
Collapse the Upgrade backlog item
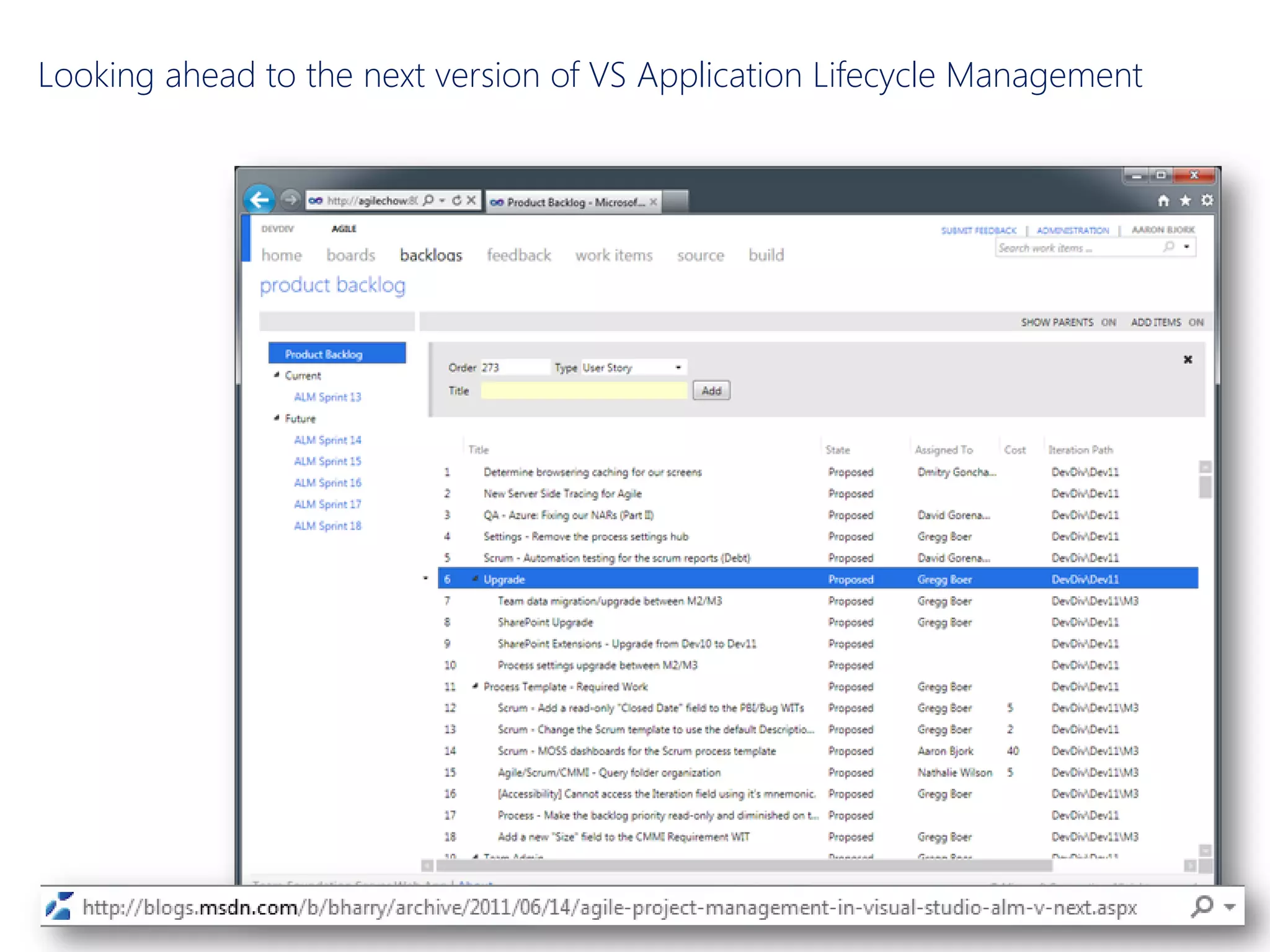475,579
